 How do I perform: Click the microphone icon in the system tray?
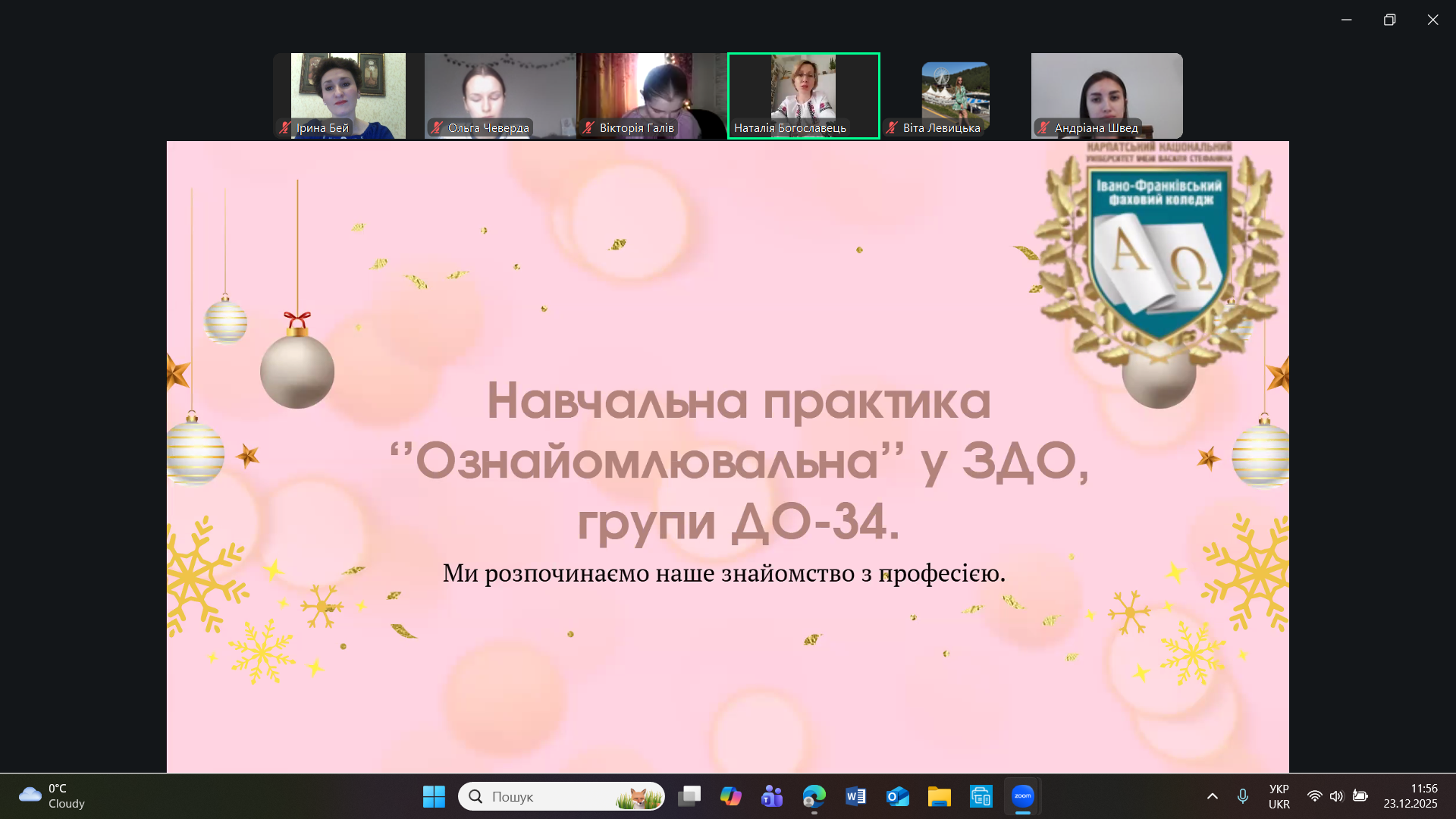tap(1242, 796)
